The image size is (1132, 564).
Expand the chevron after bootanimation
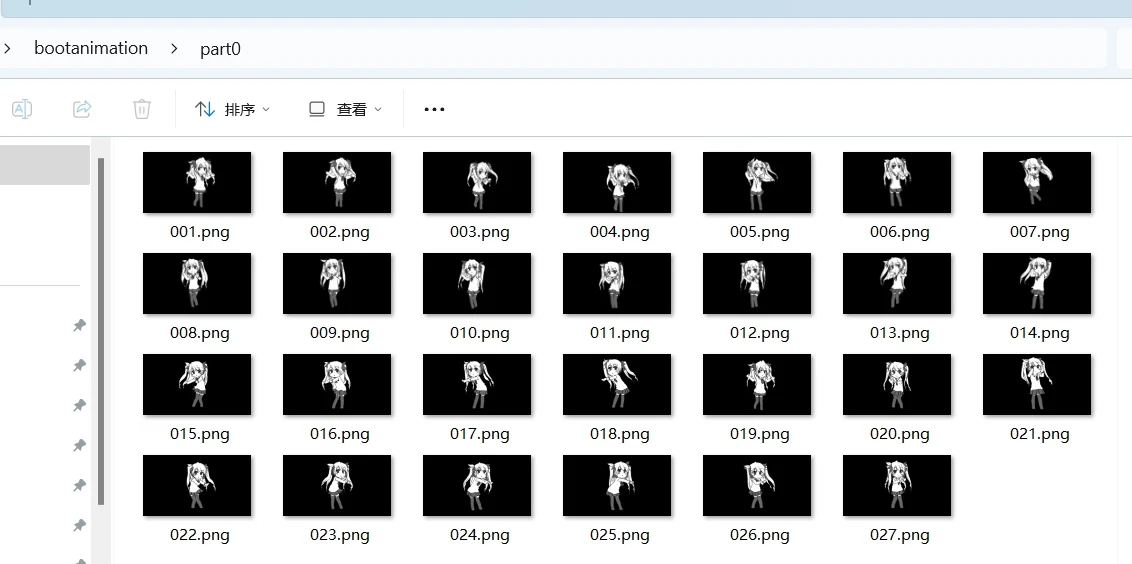point(174,49)
